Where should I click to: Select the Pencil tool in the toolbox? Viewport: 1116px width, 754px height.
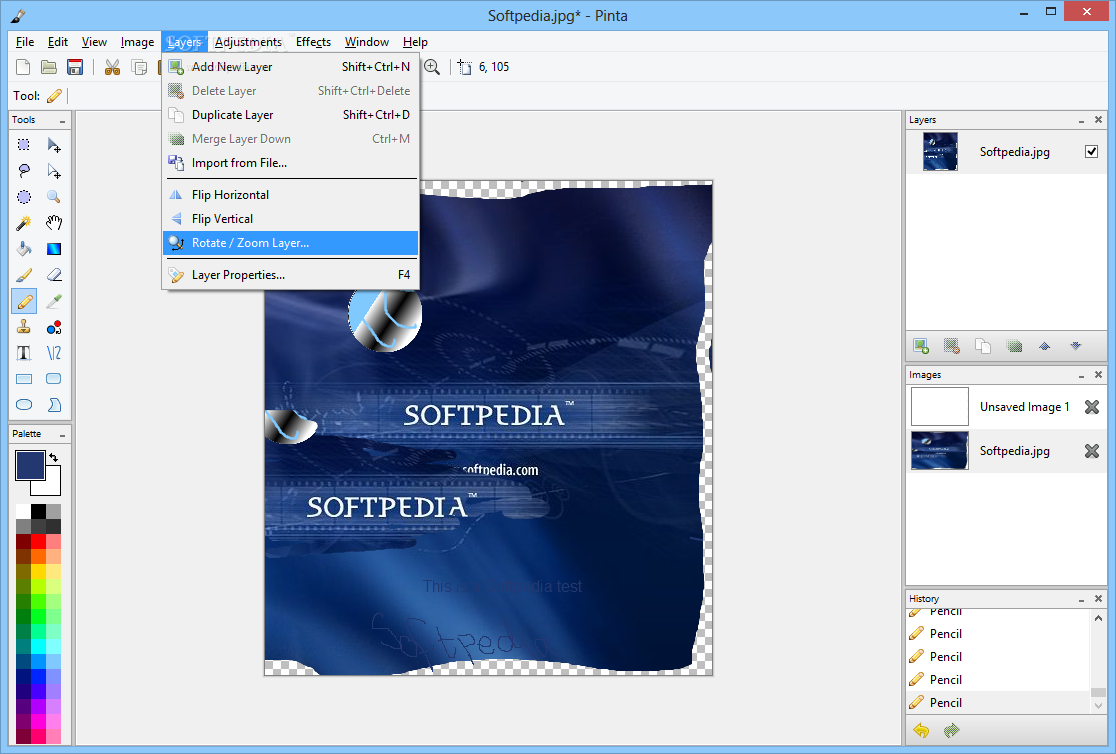[23, 301]
